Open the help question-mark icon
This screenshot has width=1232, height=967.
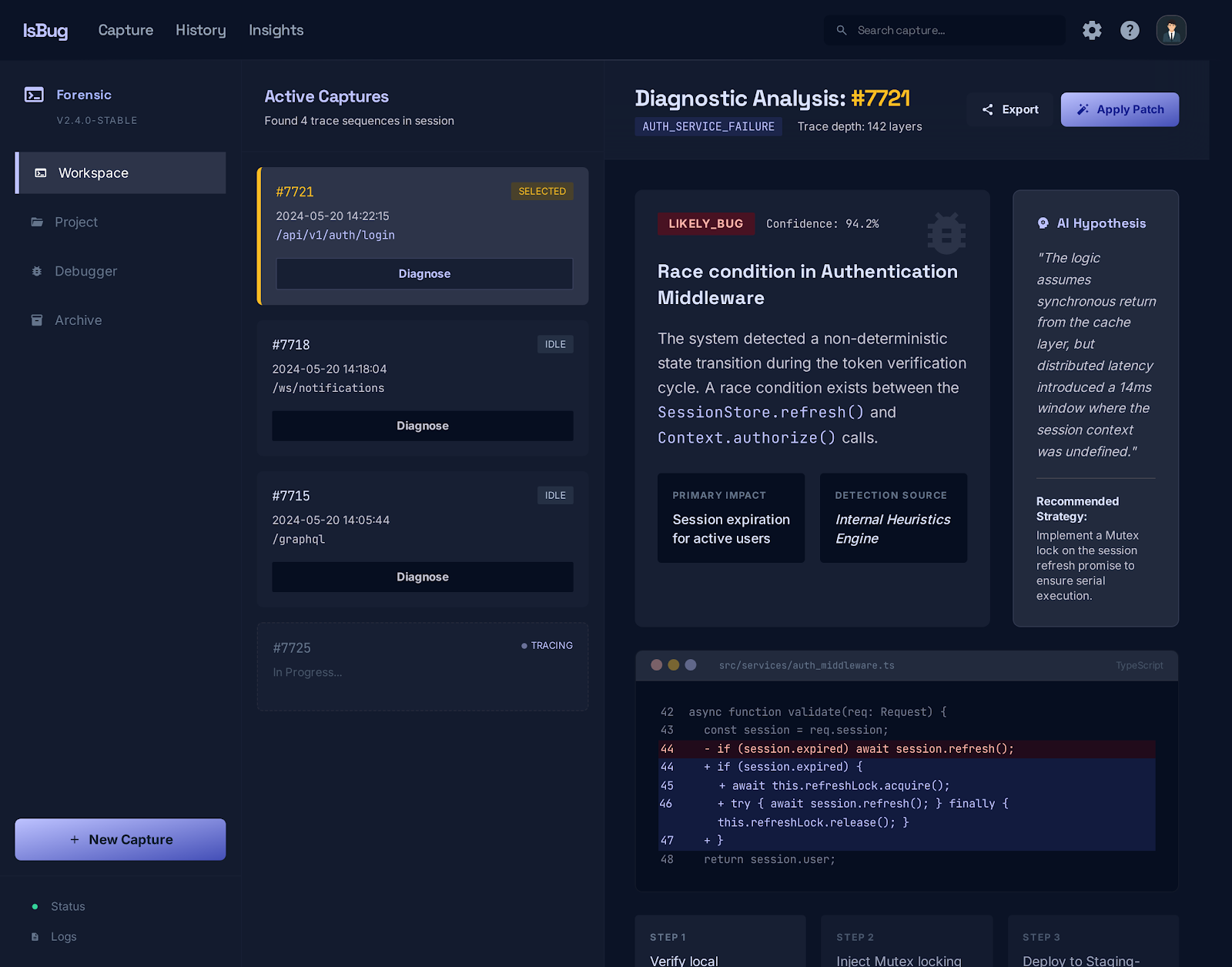click(x=1129, y=30)
